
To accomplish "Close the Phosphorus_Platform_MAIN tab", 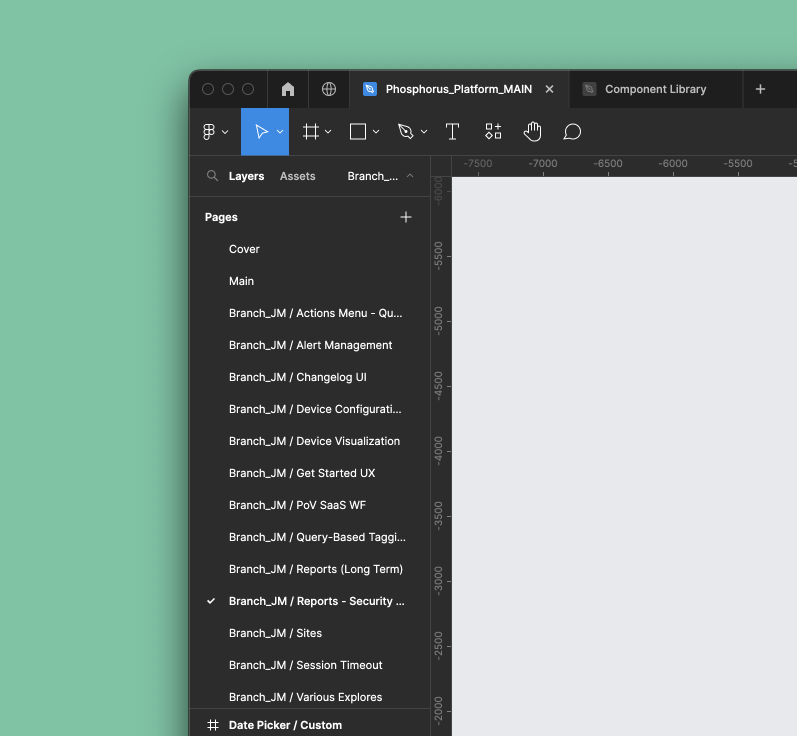I will 549,89.
